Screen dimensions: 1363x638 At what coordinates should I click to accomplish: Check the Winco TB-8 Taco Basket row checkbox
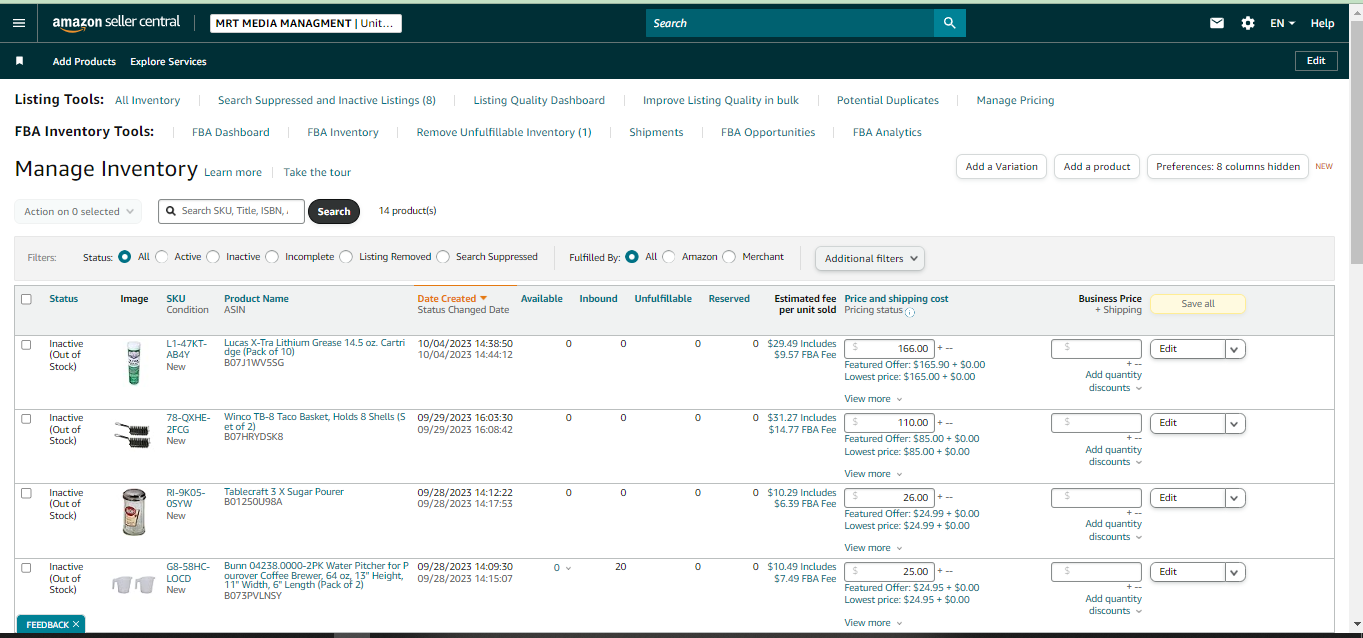tap(26, 419)
